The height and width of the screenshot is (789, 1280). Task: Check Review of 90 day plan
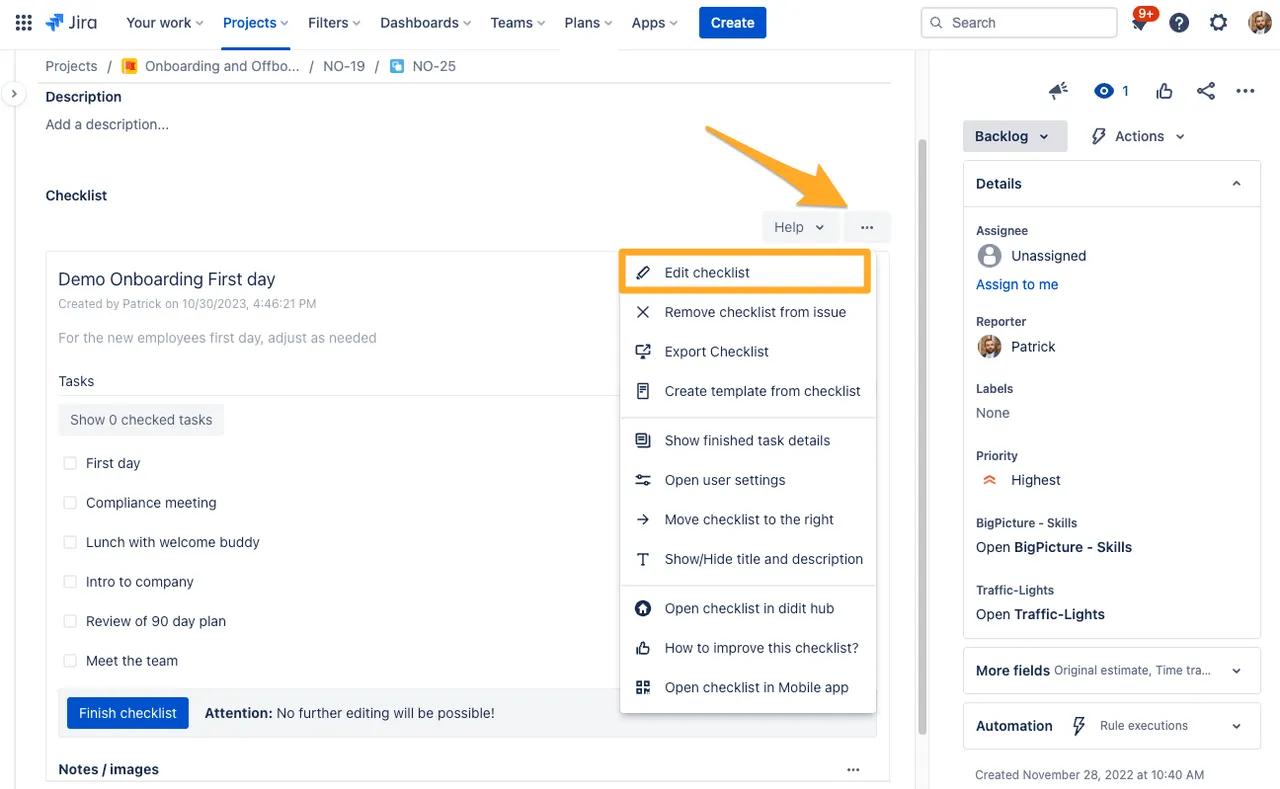pyautogui.click(x=70, y=621)
